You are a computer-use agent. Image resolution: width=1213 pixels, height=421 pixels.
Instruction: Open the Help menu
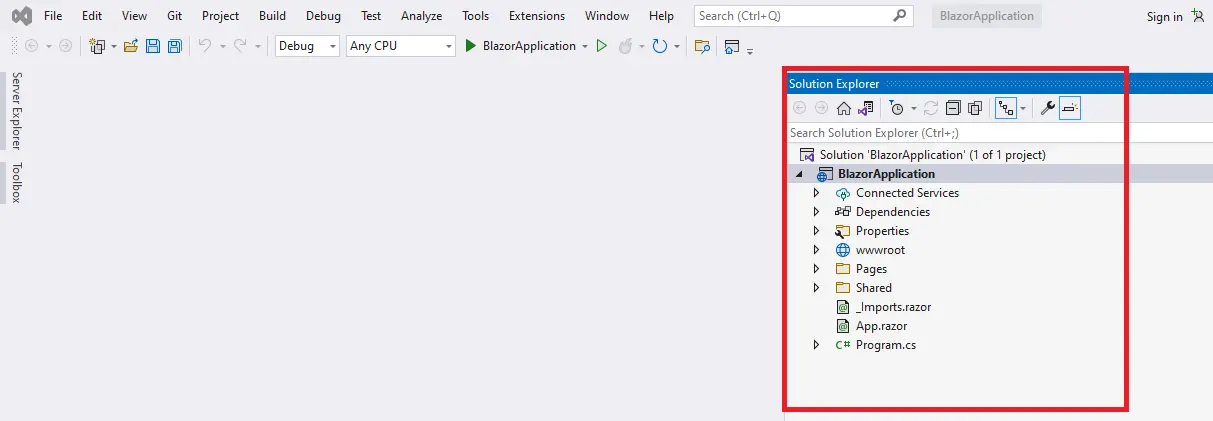tap(661, 16)
